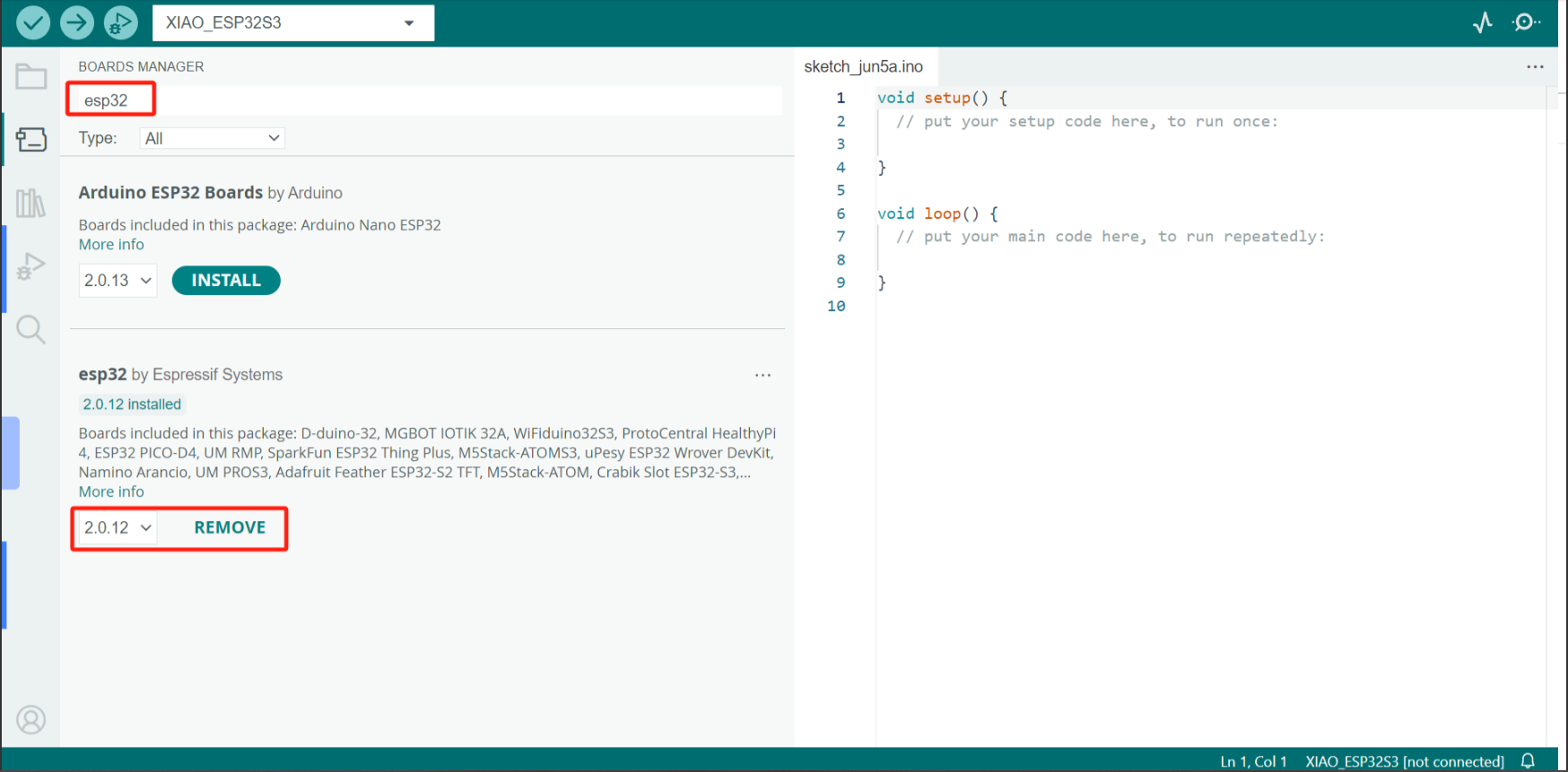This screenshot has height=772, width=1568.
Task: Open the Serial Plotter icon
Action: [1483, 22]
